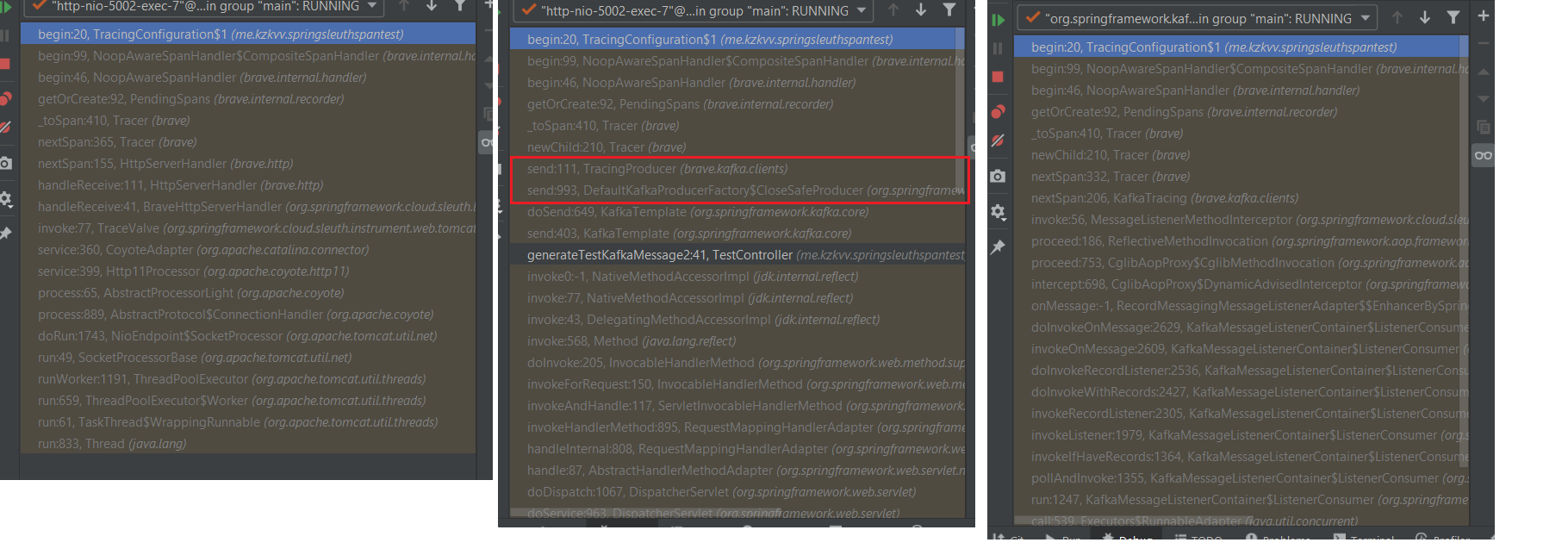
Task: Go to next frame arrow, org.springframework.kaf thread
Action: [1425, 17]
